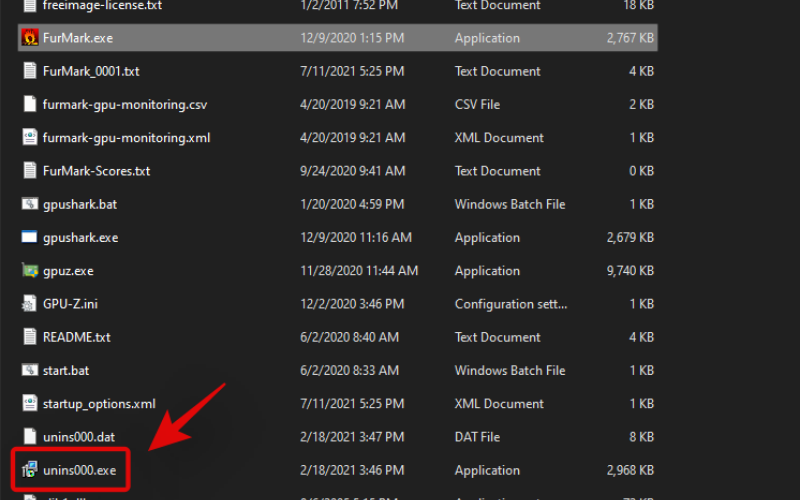Click the size 2,968 KB
Screen dimensions: 800x500
tap(630, 470)
